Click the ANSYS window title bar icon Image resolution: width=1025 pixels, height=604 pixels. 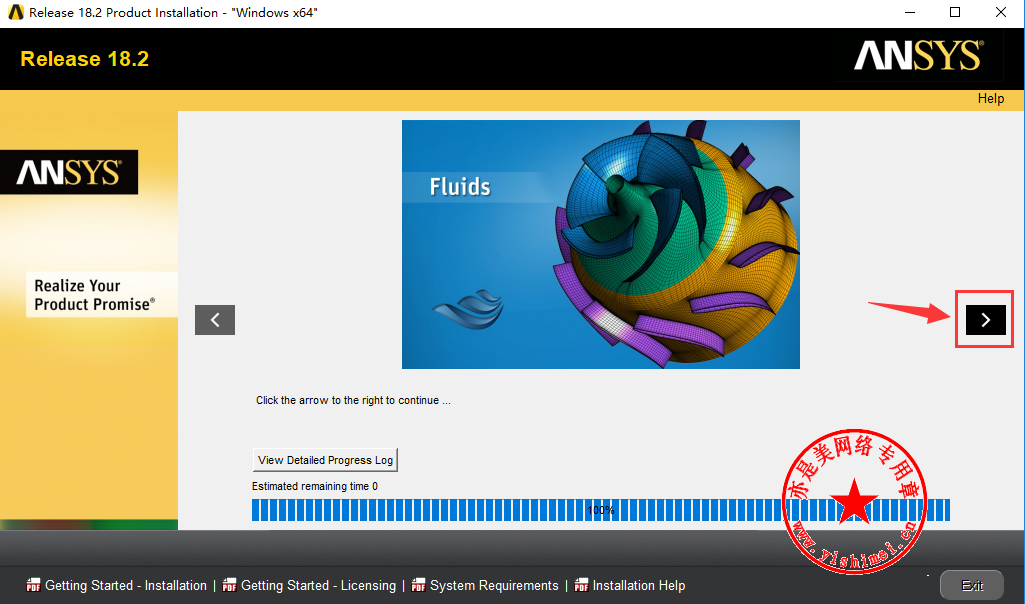[x=16, y=12]
